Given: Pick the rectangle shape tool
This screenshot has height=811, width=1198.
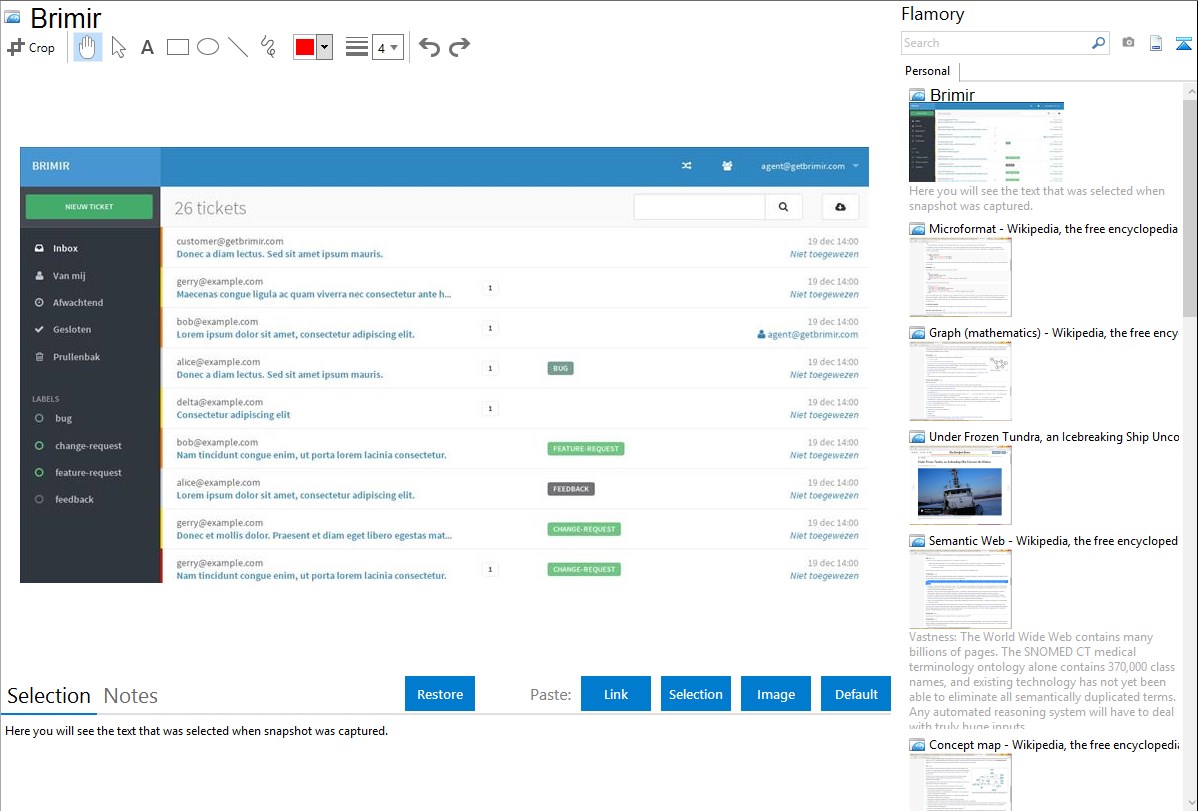Looking at the screenshot, I should [177, 47].
